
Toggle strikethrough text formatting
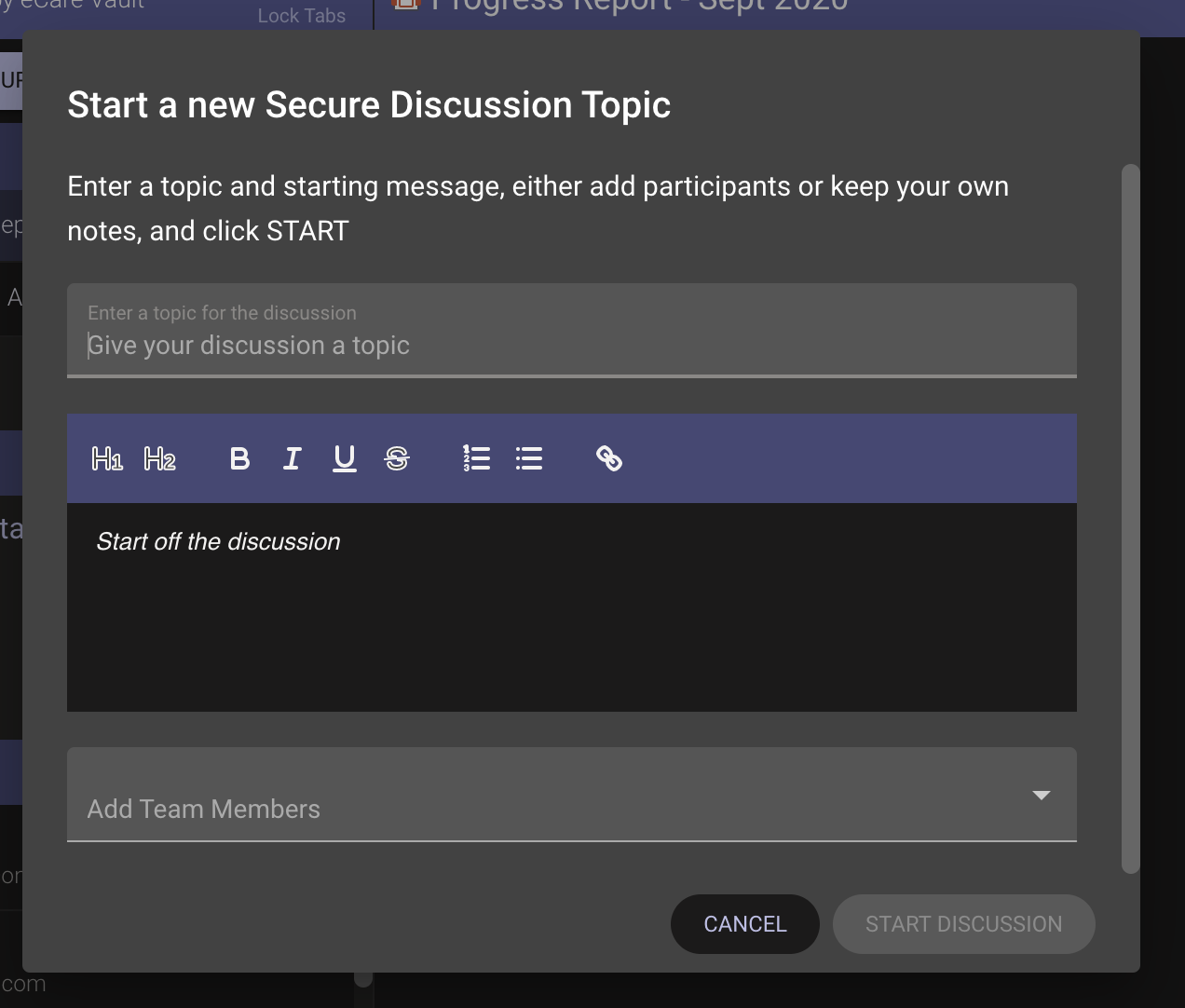tap(397, 458)
